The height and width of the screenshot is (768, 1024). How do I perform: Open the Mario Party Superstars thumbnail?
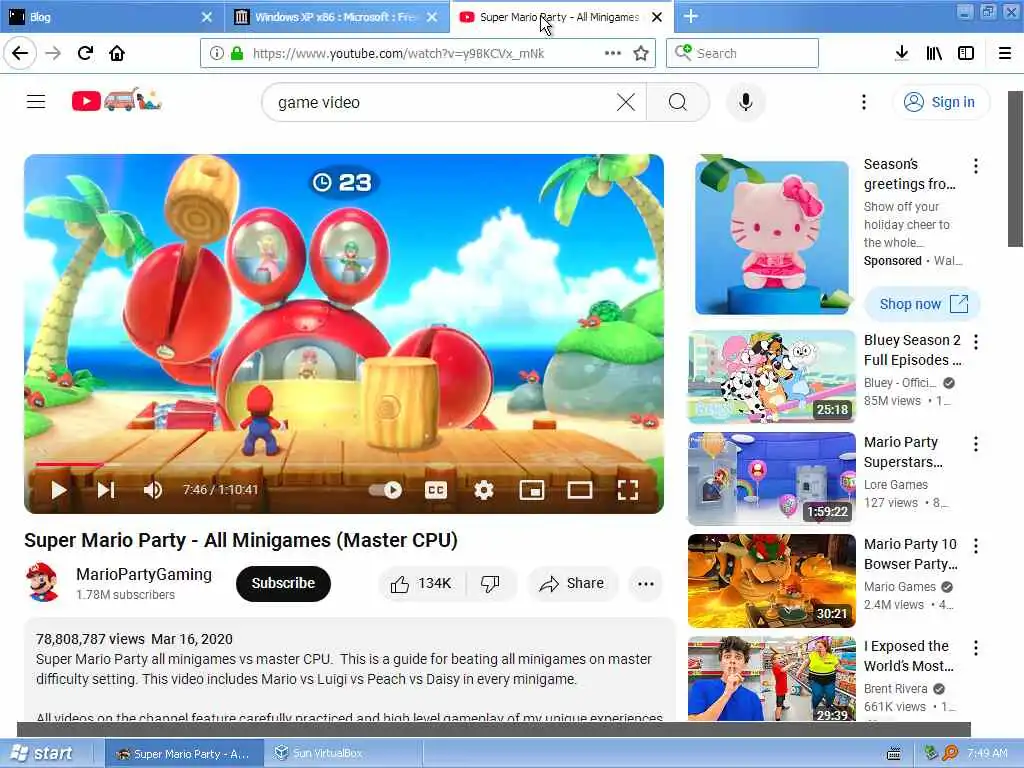(x=771, y=479)
